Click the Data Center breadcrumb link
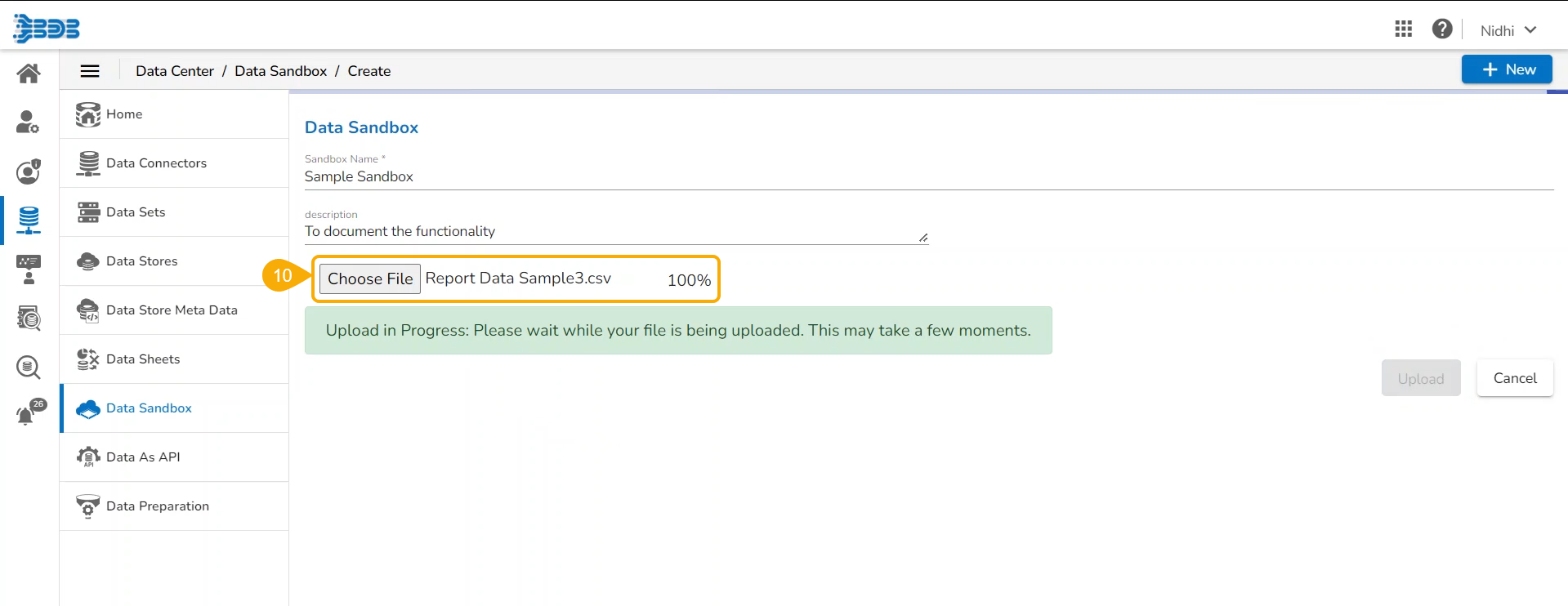The height and width of the screenshot is (606, 1568). [175, 71]
